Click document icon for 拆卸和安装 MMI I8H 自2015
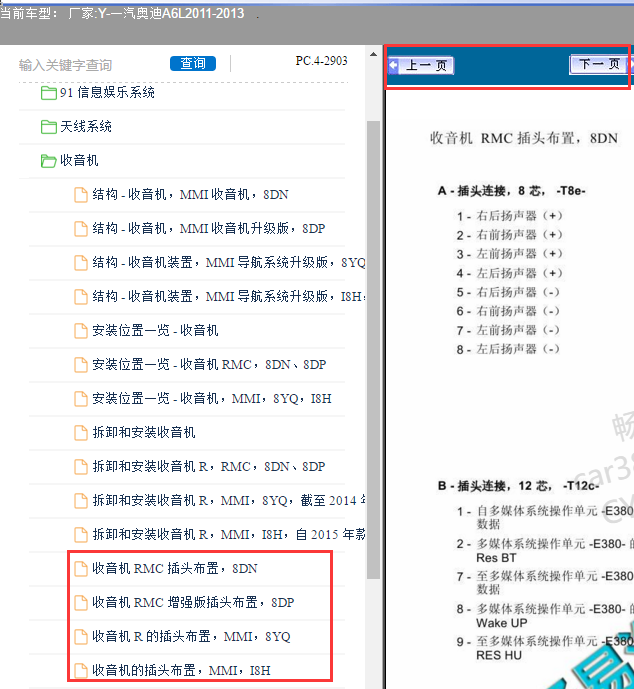The image size is (634, 689). [x=80, y=535]
